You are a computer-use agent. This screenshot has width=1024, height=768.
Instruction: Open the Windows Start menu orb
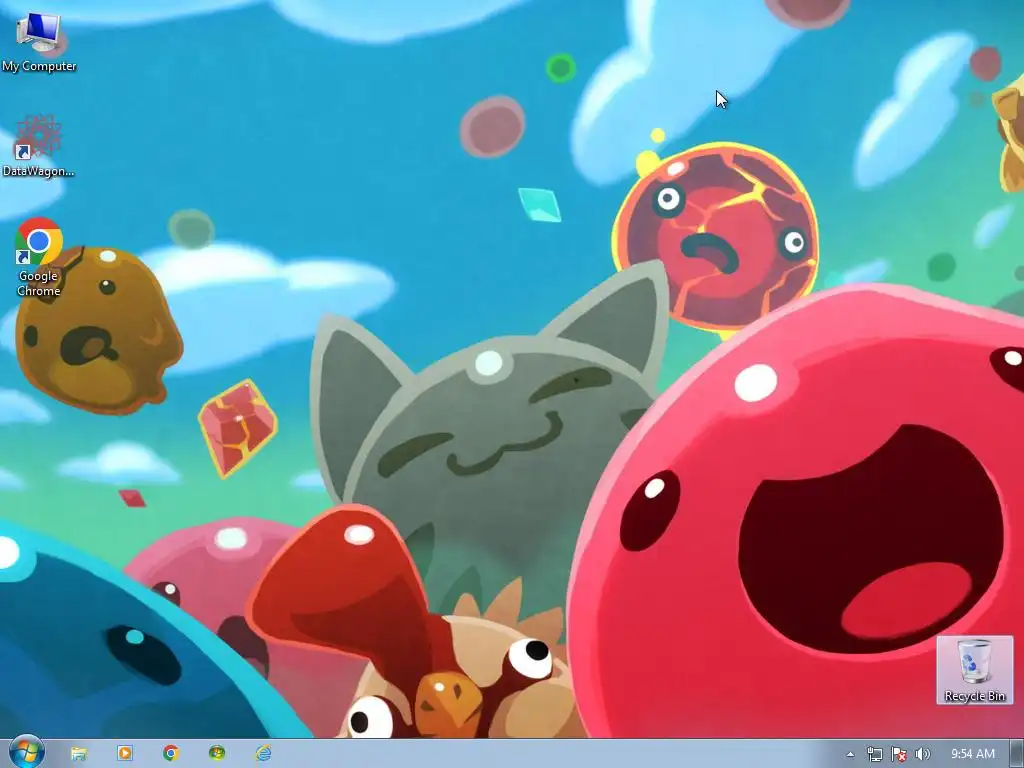tap(27, 753)
